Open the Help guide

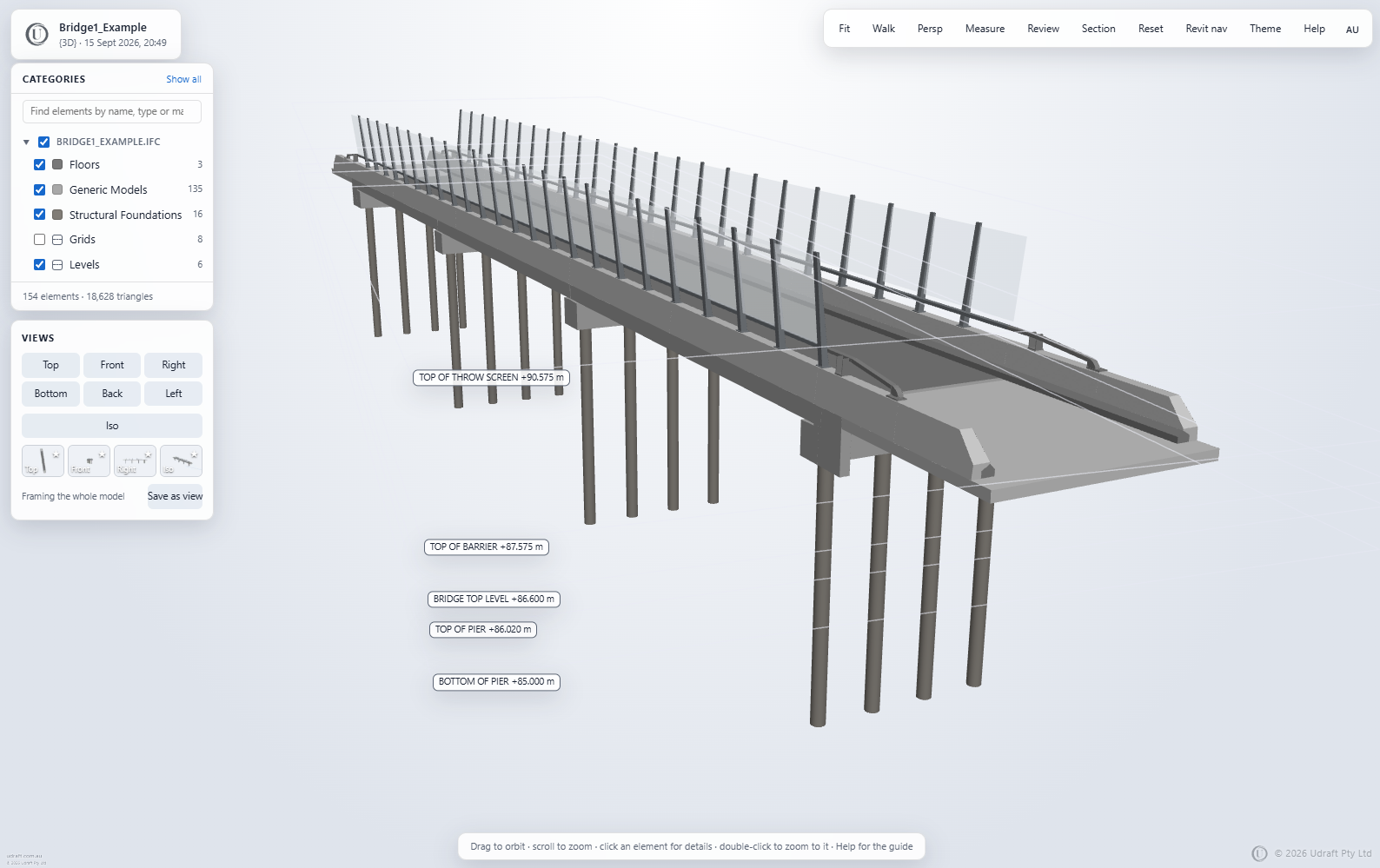pyautogui.click(x=1314, y=29)
